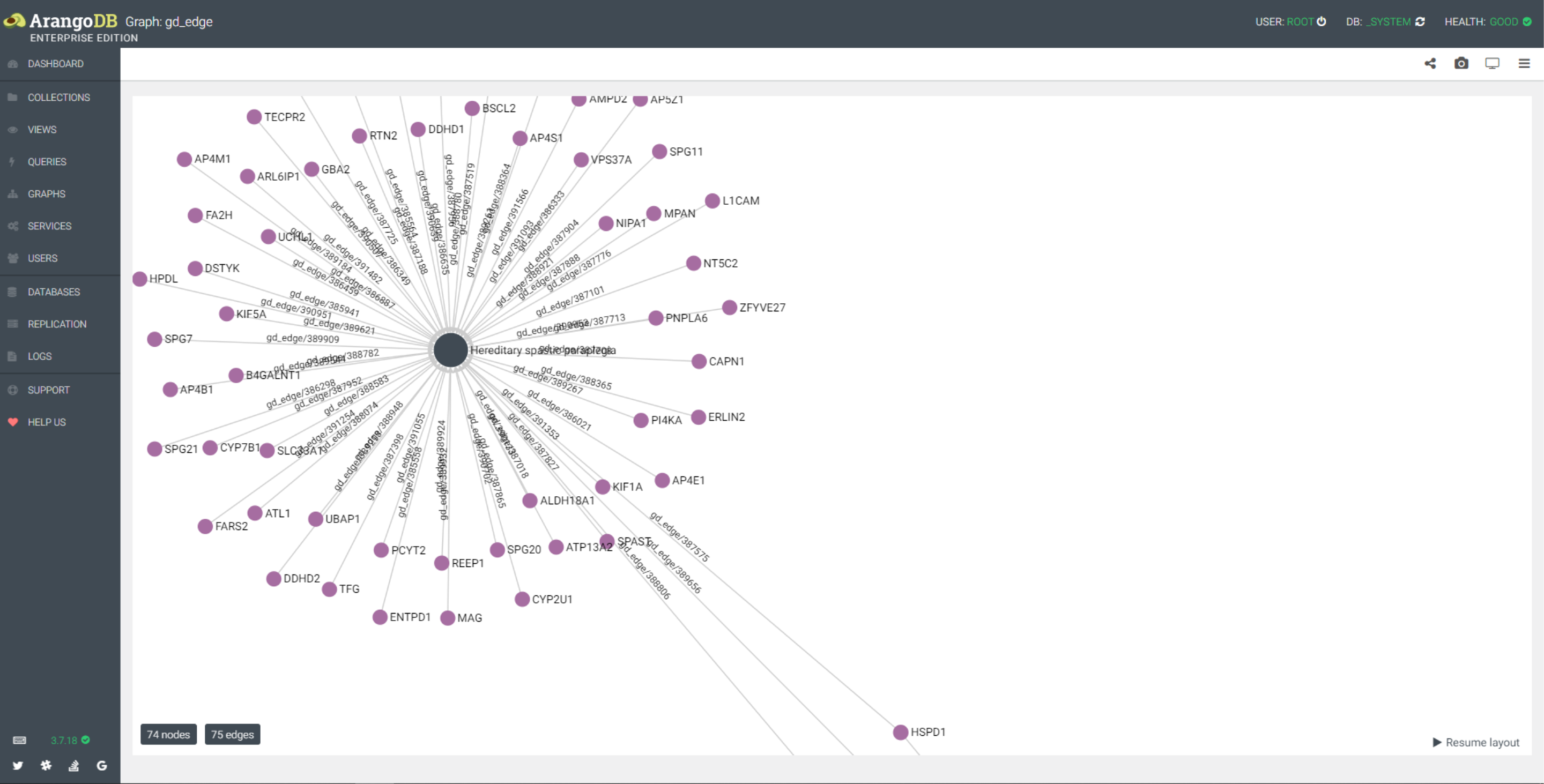Click the user logout power icon
The height and width of the screenshot is (784, 1544).
[1321, 21]
